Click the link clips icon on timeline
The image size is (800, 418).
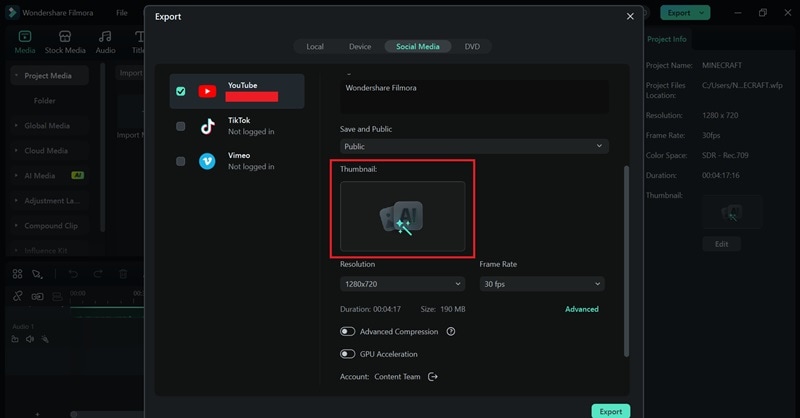point(17,296)
